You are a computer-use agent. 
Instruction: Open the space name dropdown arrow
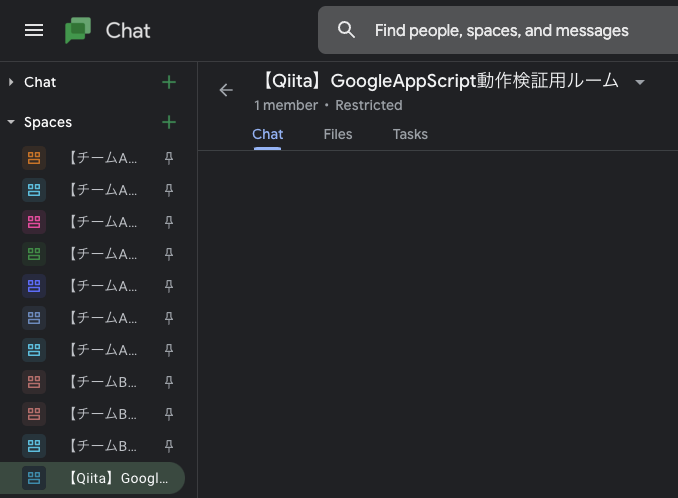[640, 82]
